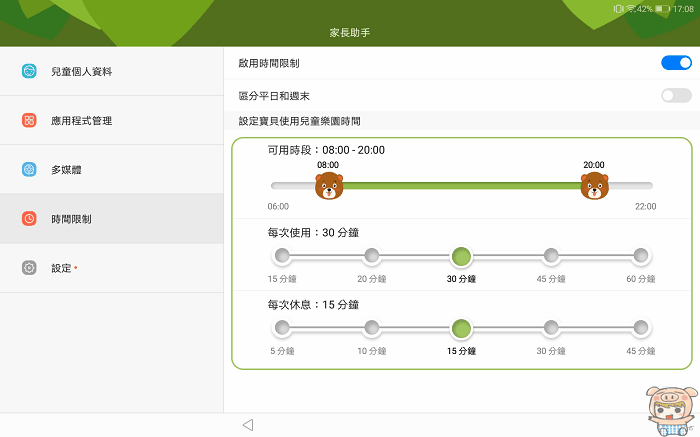The height and width of the screenshot is (437, 700).
Task: Select 60 分鐘 usage duration point
Action: coord(641,256)
